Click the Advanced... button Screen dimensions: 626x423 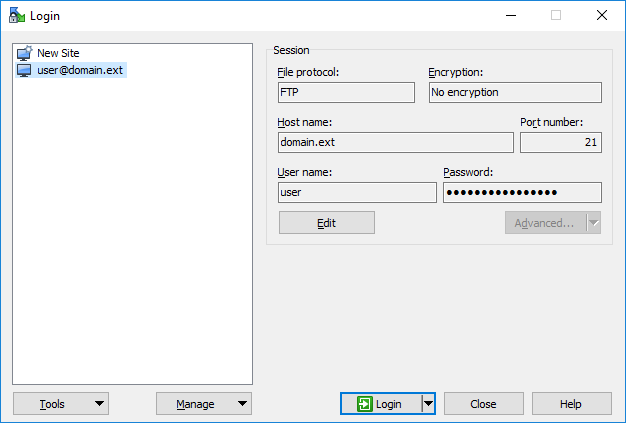(x=545, y=223)
